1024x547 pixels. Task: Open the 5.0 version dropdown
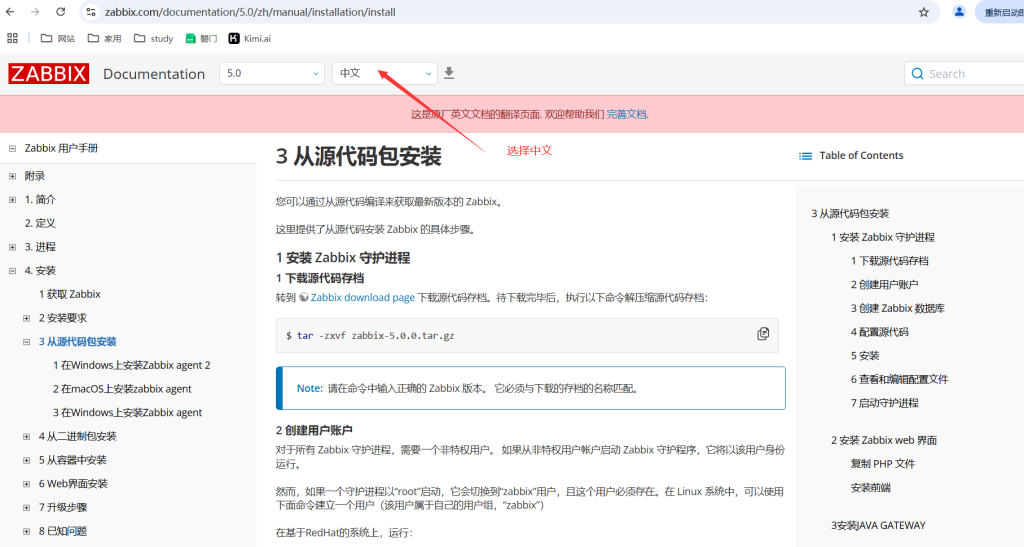(272, 73)
